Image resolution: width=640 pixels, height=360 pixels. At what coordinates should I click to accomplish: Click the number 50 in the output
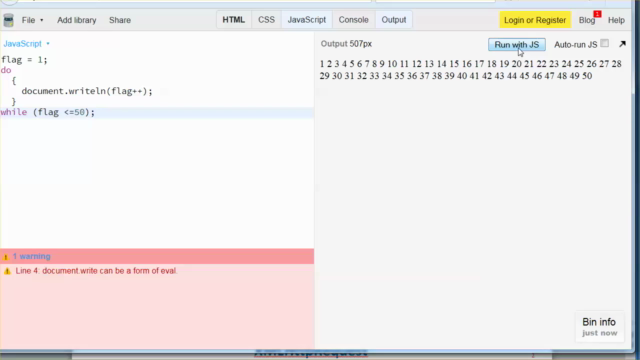tap(587, 76)
